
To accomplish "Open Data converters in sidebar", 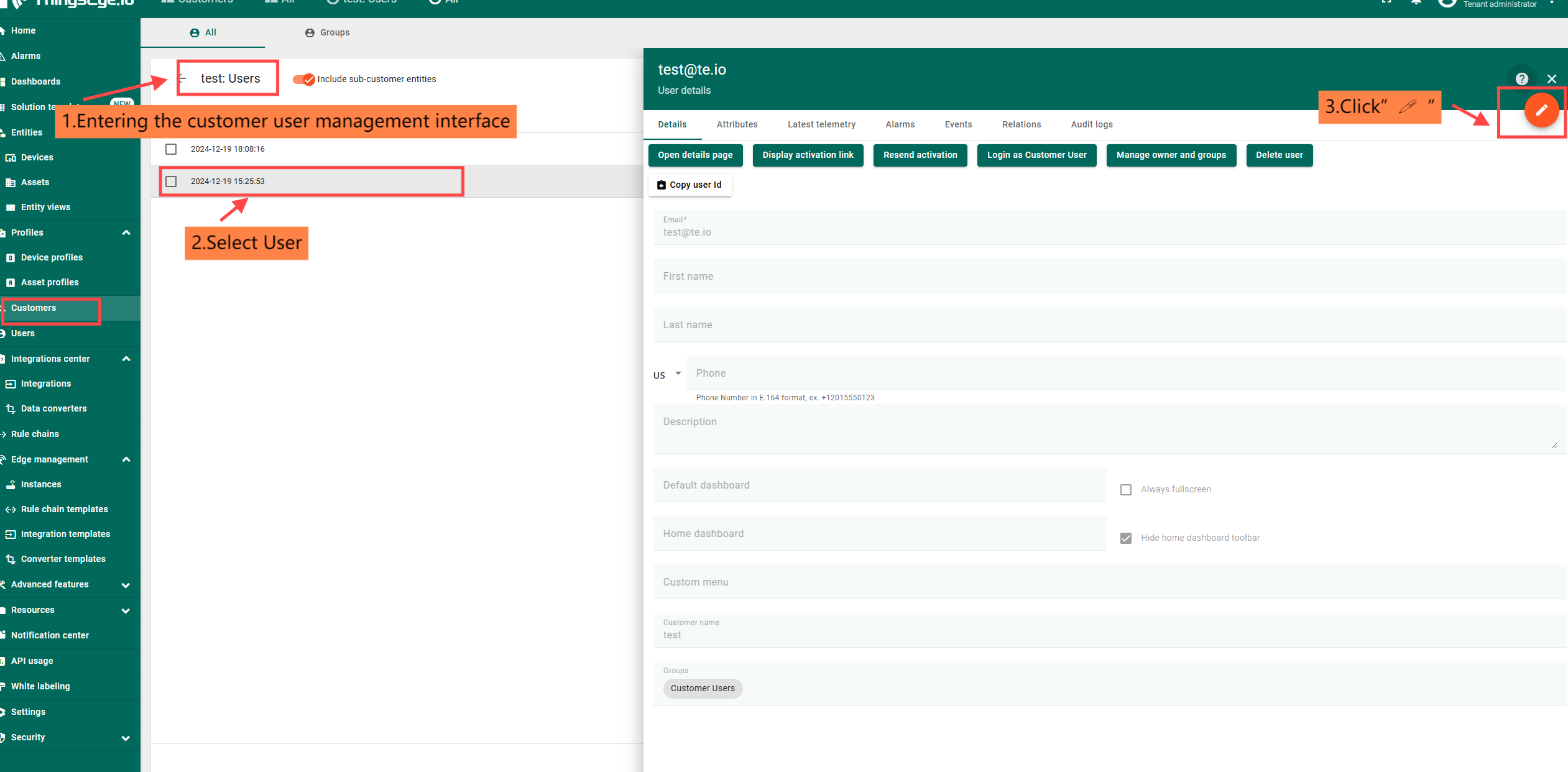I will [x=53, y=408].
